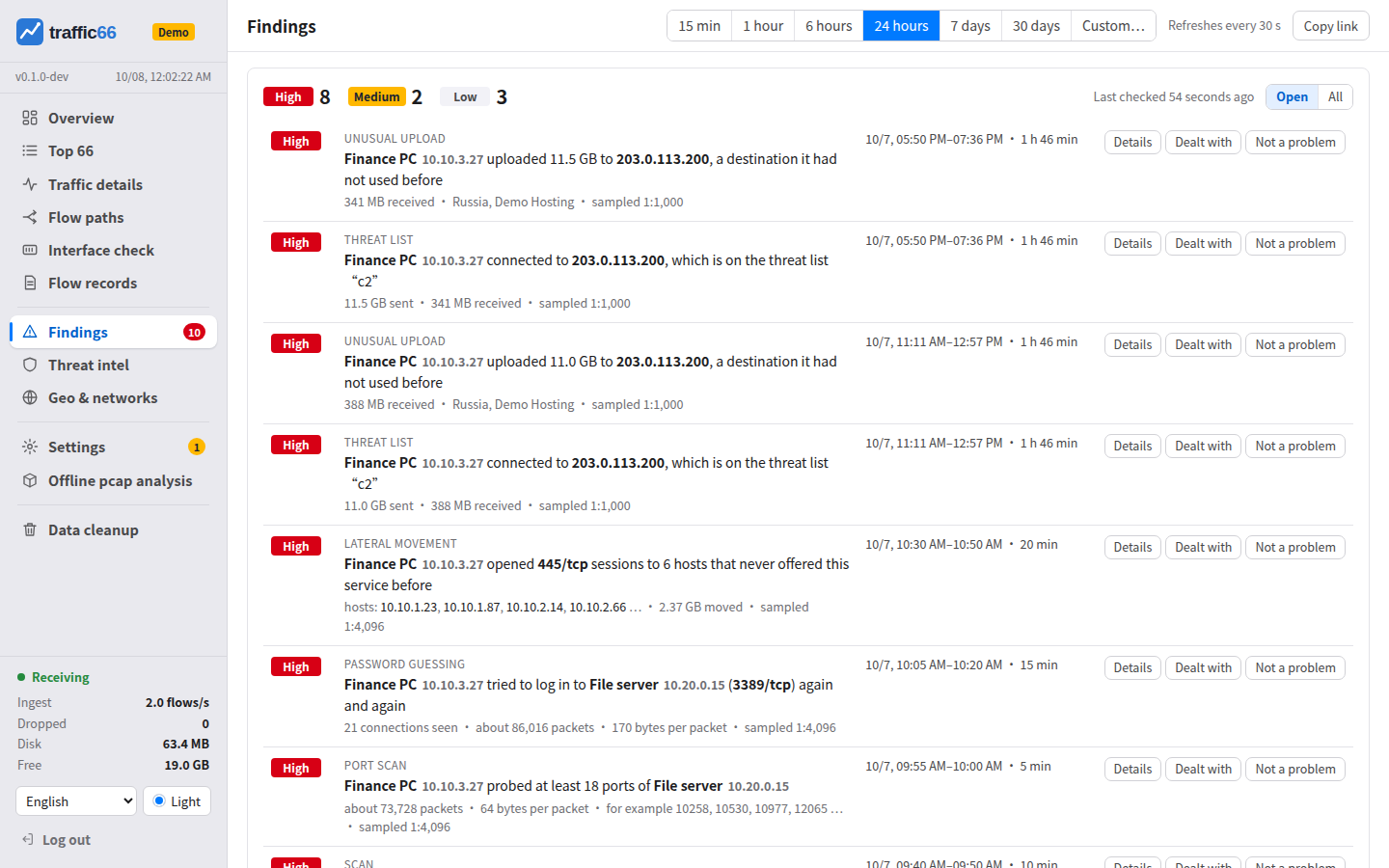Switch findings filter to All
Image resolution: width=1389 pixels, height=868 pixels.
tap(1335, 96)
